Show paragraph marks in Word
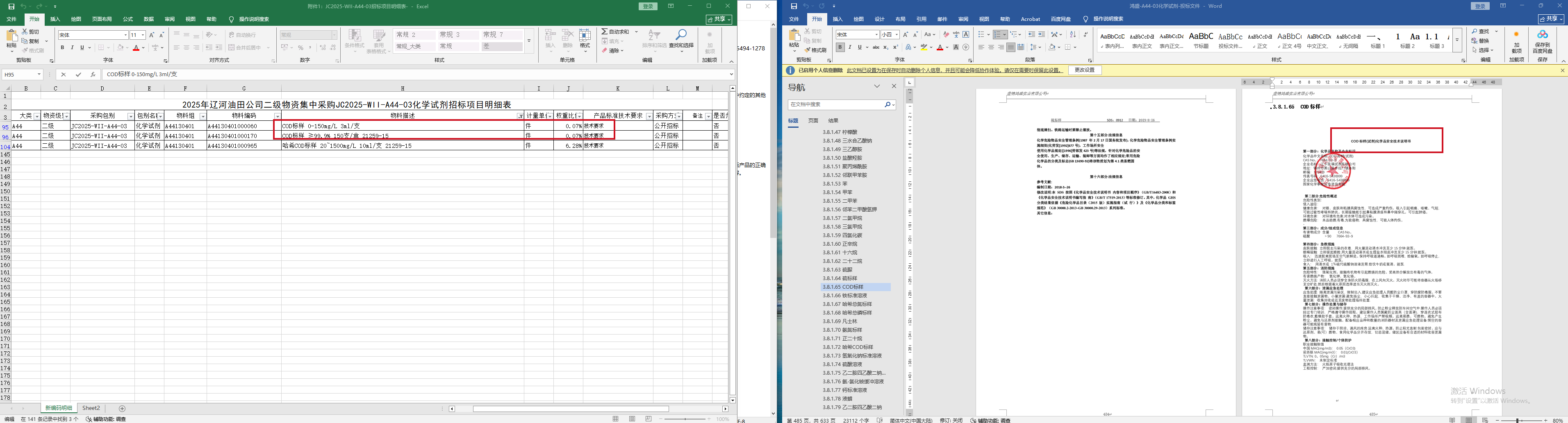Viewport: 1568px width, 423px height. coord(1086,35)
